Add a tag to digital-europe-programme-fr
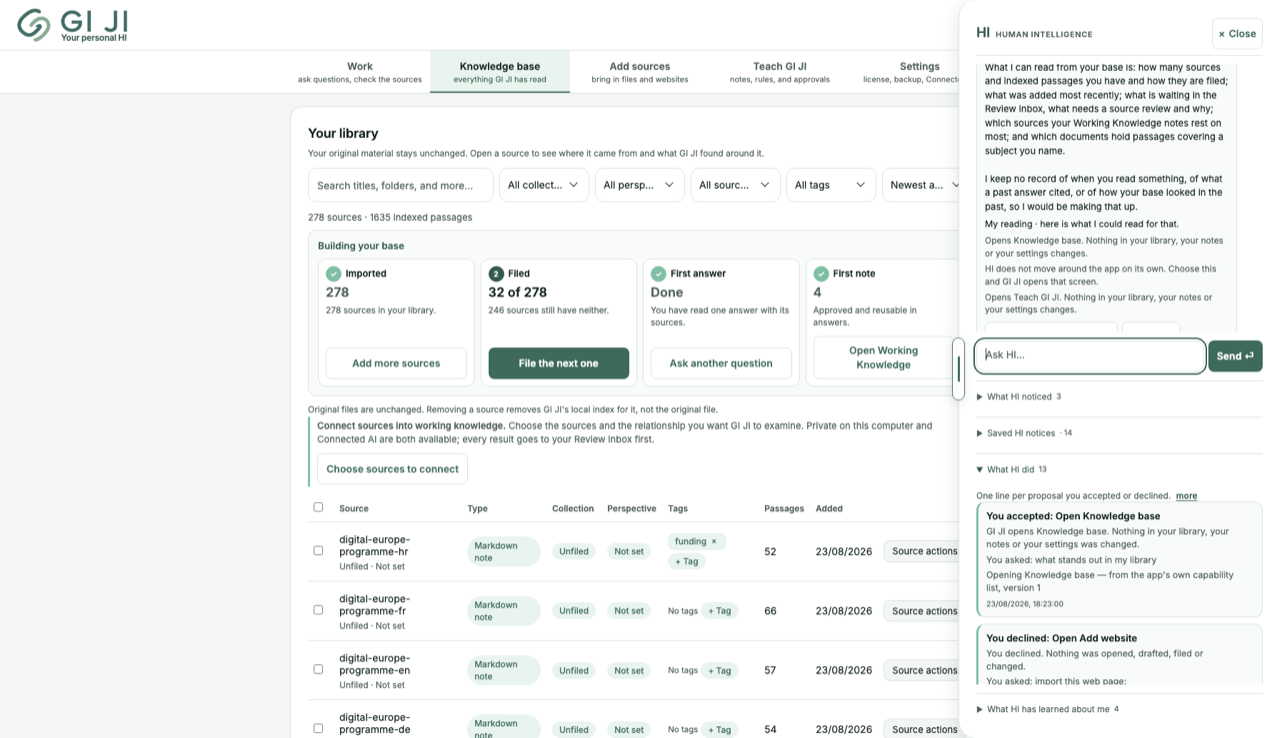The height and width of the screenshot is (738, 1280). [x=719, y=610]
